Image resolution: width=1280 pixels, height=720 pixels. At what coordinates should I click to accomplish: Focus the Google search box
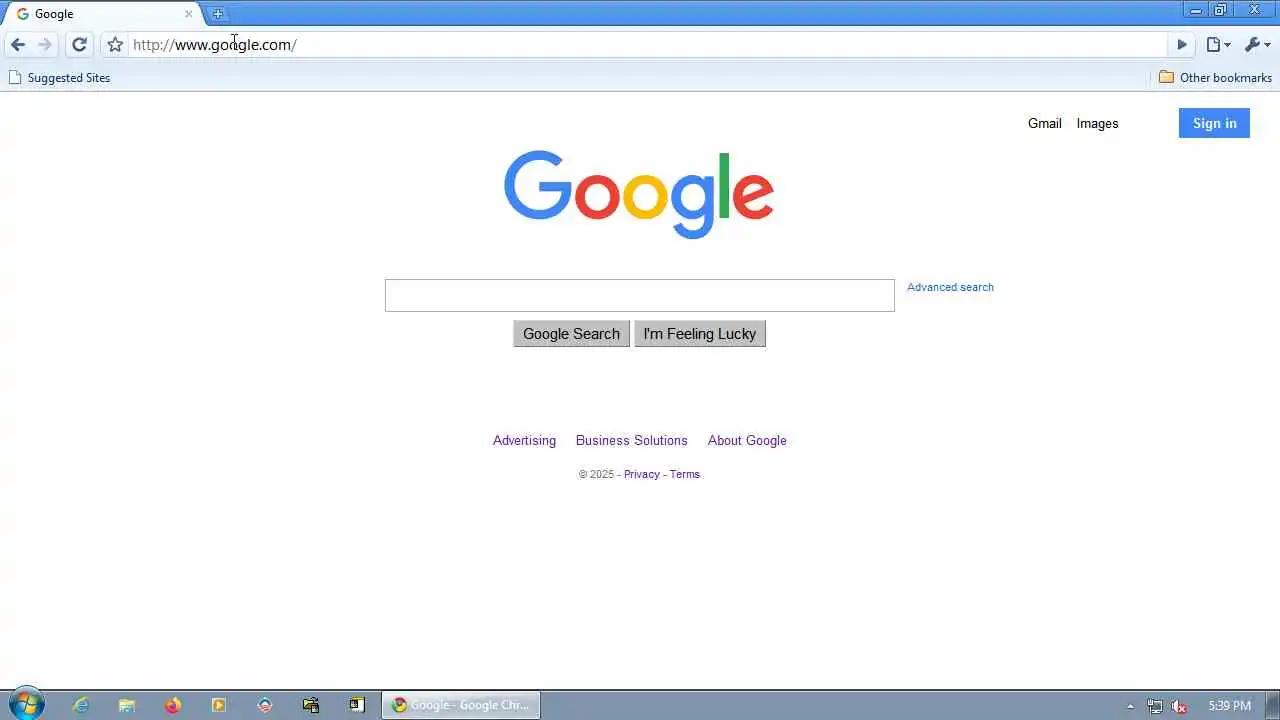(x=640, y=295)
